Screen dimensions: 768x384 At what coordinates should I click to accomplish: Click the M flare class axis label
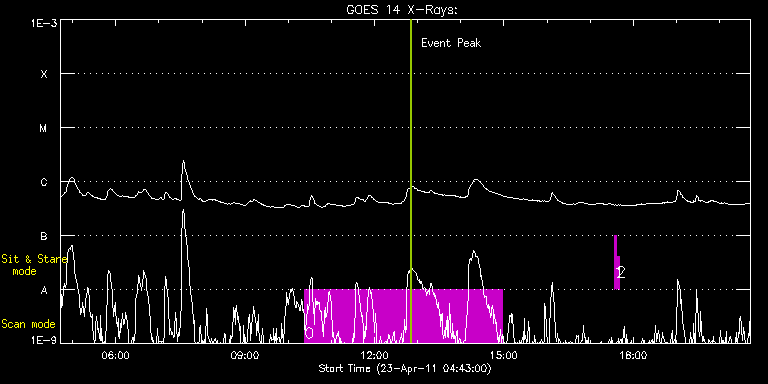click(x=44, y=128)
